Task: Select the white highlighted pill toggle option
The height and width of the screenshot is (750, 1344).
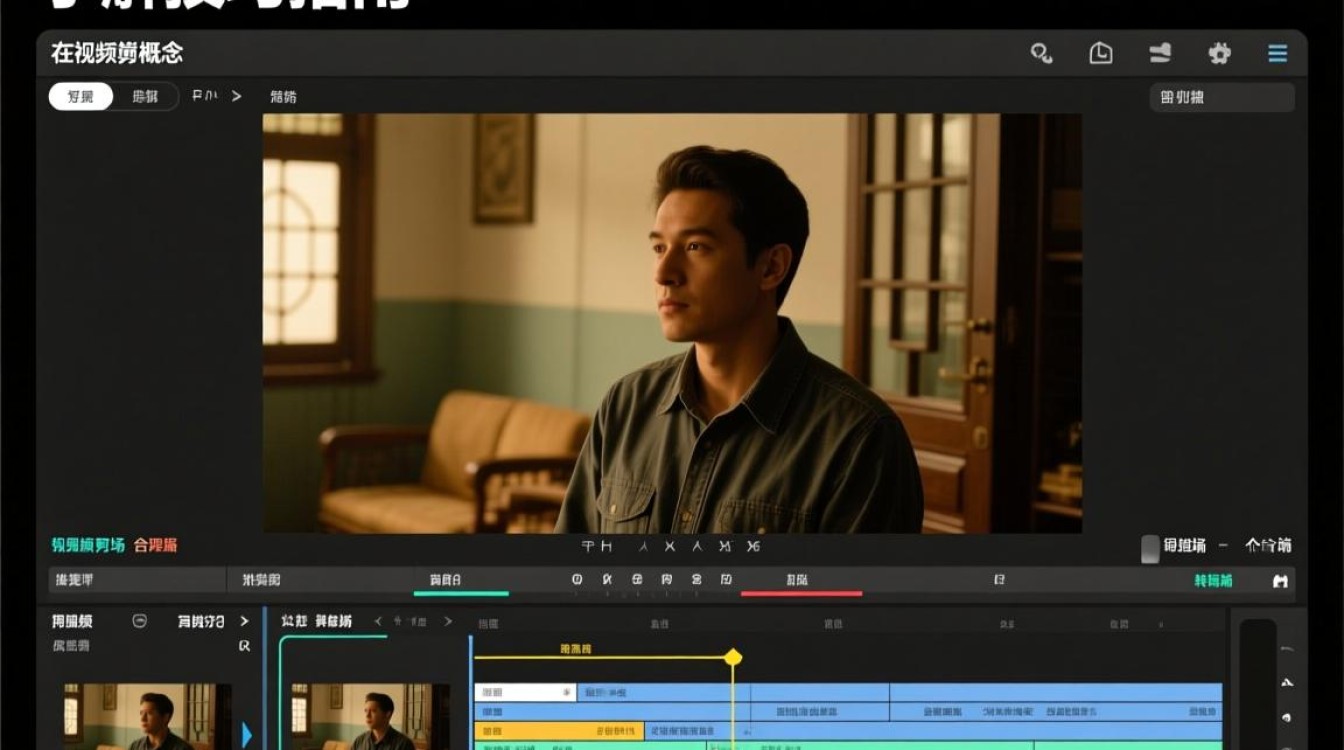Action: pyautogui.click(x=81, y=97)
